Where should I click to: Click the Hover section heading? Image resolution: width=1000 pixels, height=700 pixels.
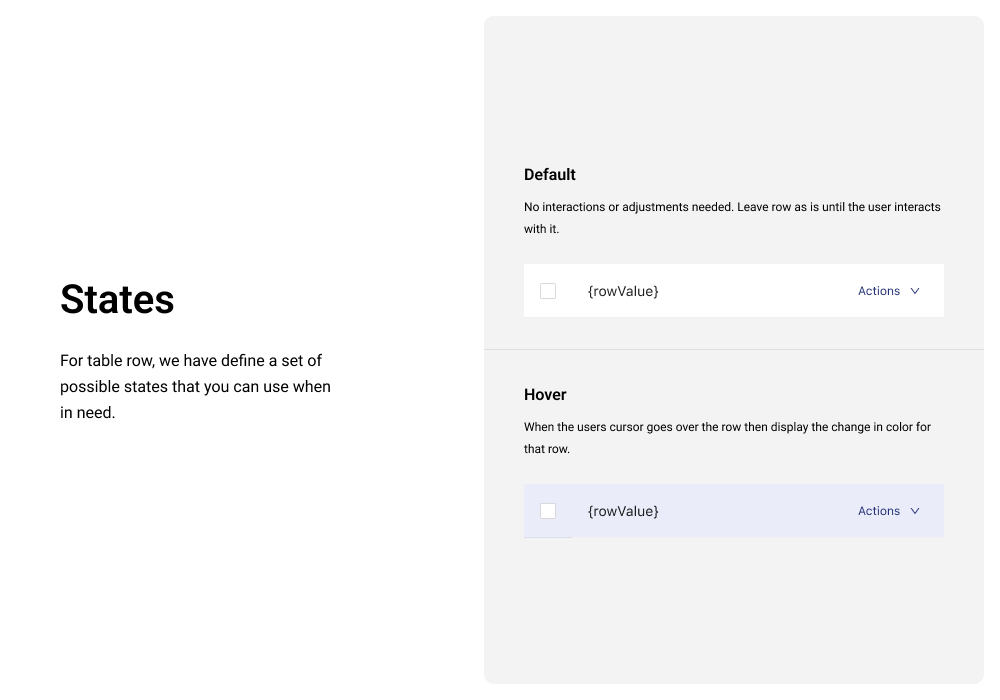545,395
